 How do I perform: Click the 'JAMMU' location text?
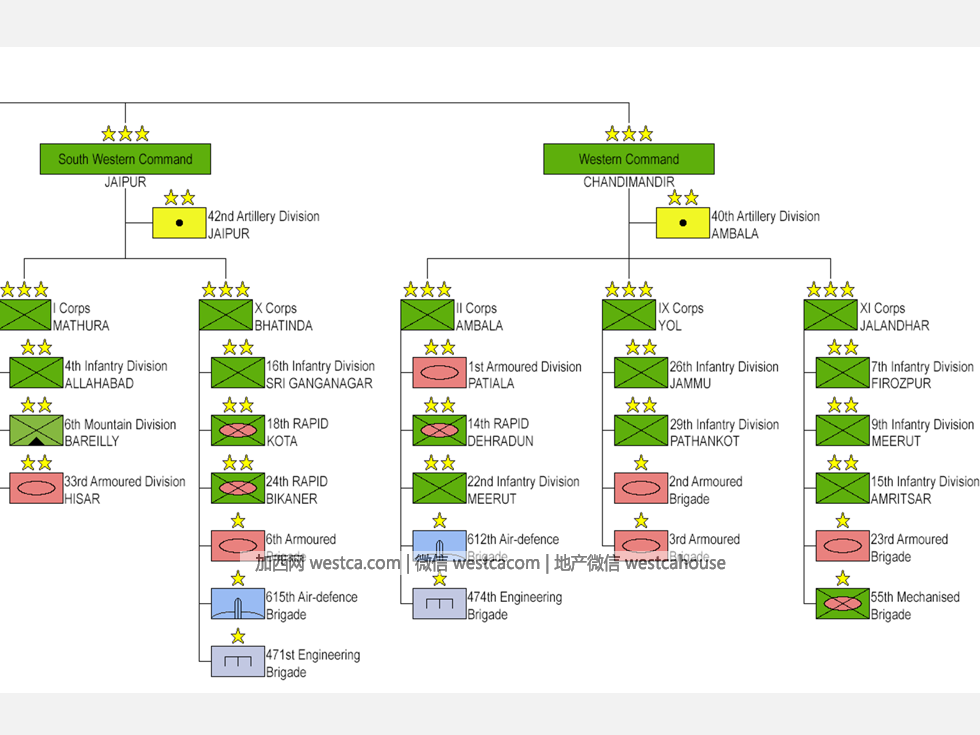coord(690,383)
